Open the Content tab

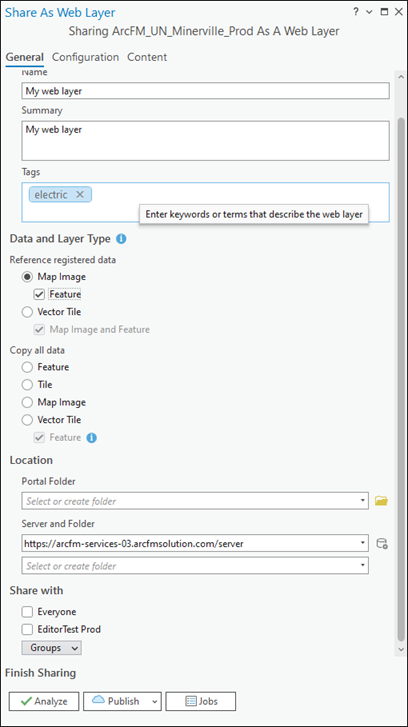coord(147,57)
